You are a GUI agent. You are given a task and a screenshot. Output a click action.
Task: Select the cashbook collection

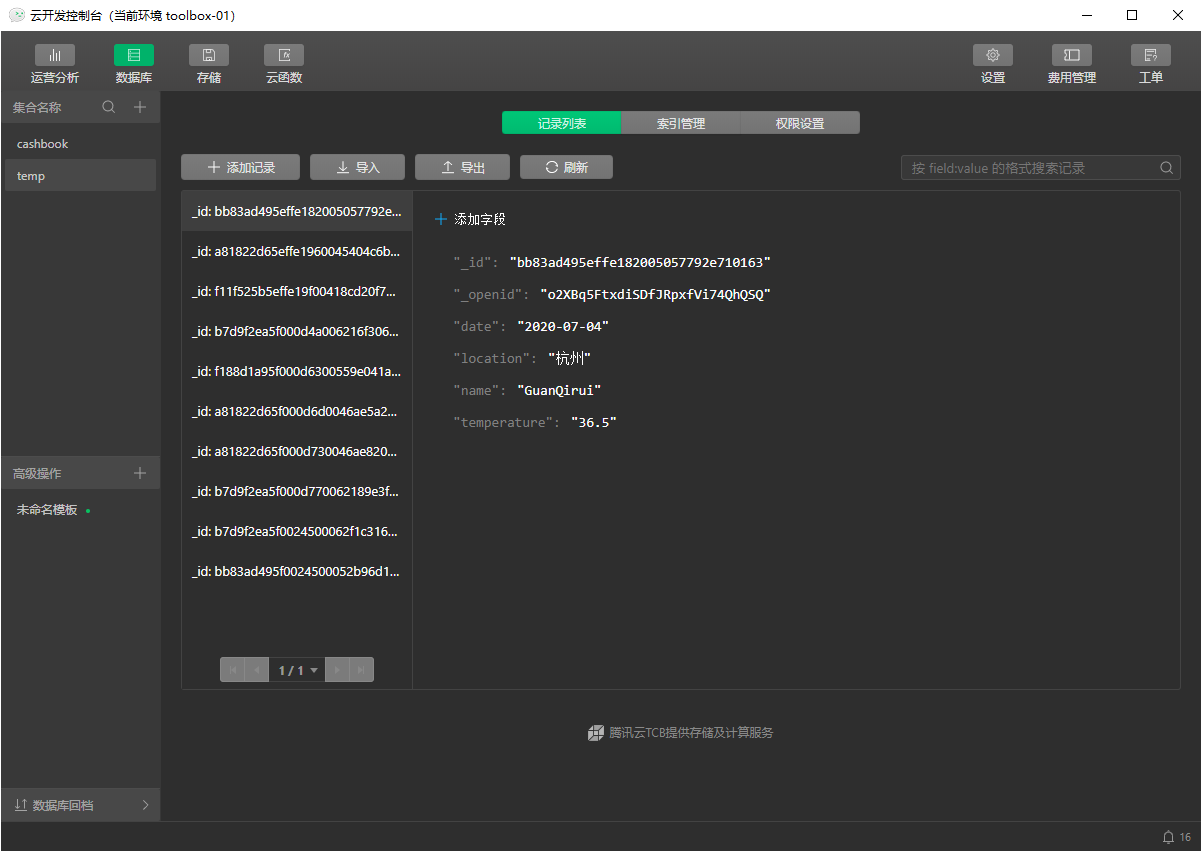[79, 144]
